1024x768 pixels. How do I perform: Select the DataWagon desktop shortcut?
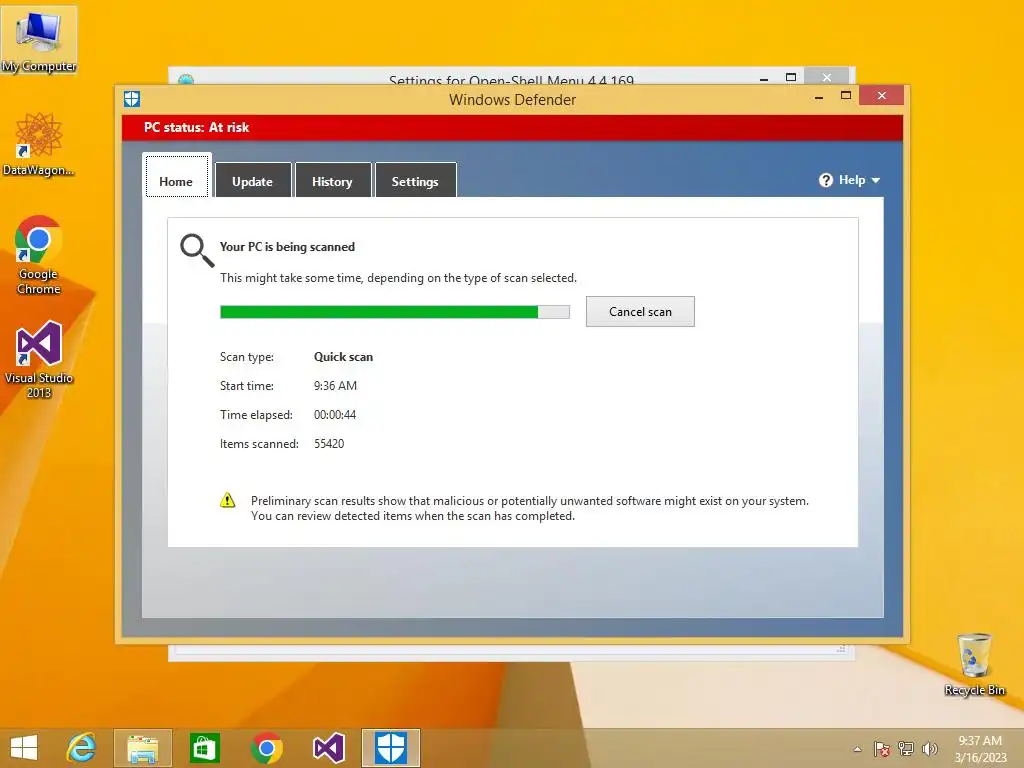[x=38, y=144]
